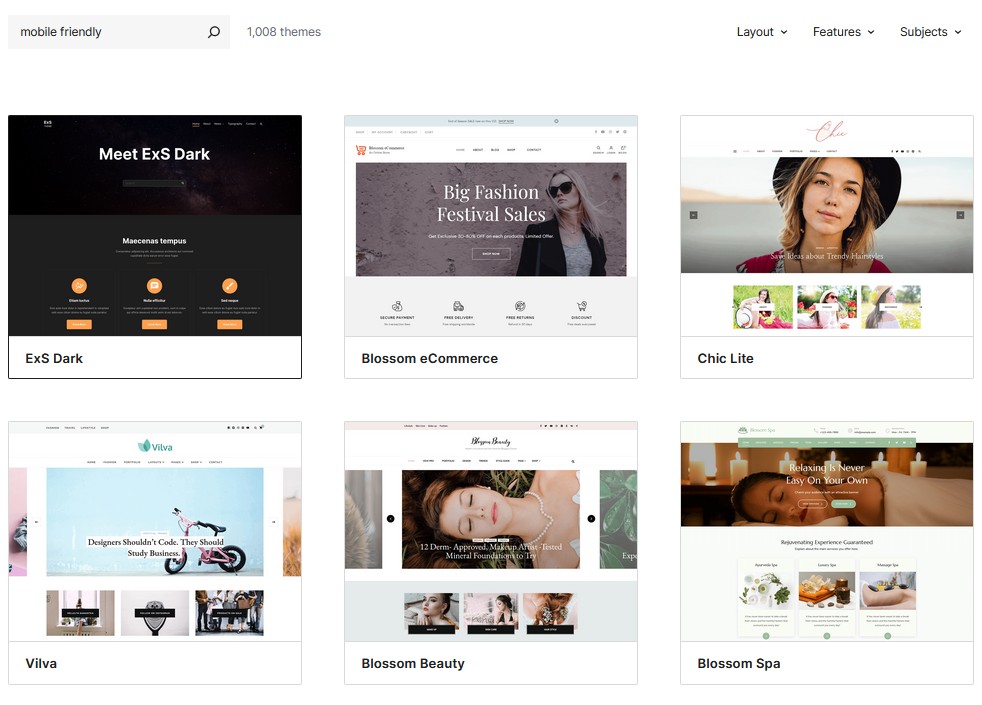Select the Vilva theme title link

click(41, 663)
